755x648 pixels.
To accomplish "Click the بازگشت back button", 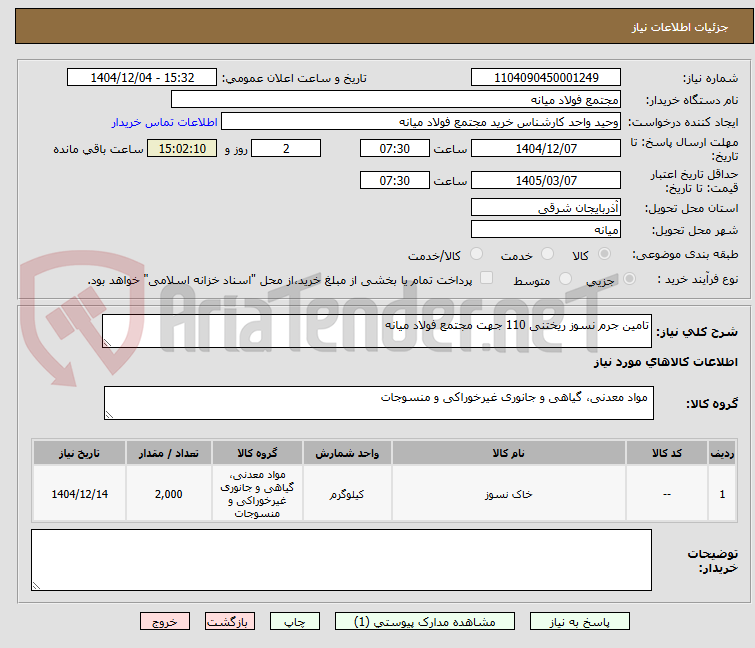I will pyautogui.click(x=230, y=622).
